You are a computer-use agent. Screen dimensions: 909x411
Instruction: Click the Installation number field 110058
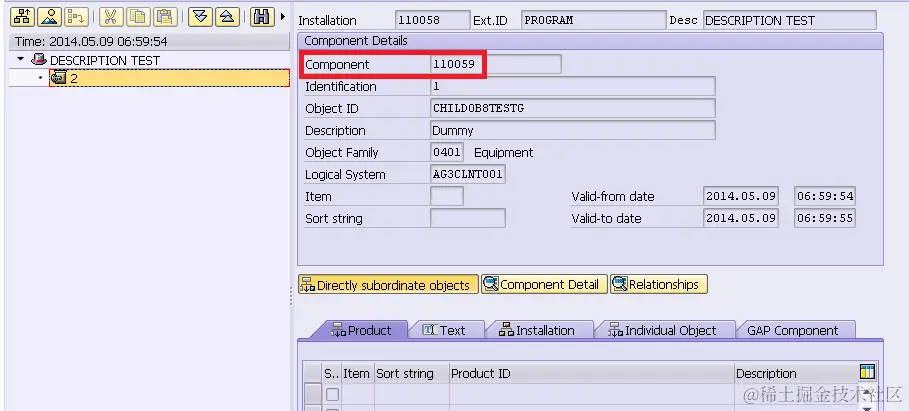pos(432,20)
